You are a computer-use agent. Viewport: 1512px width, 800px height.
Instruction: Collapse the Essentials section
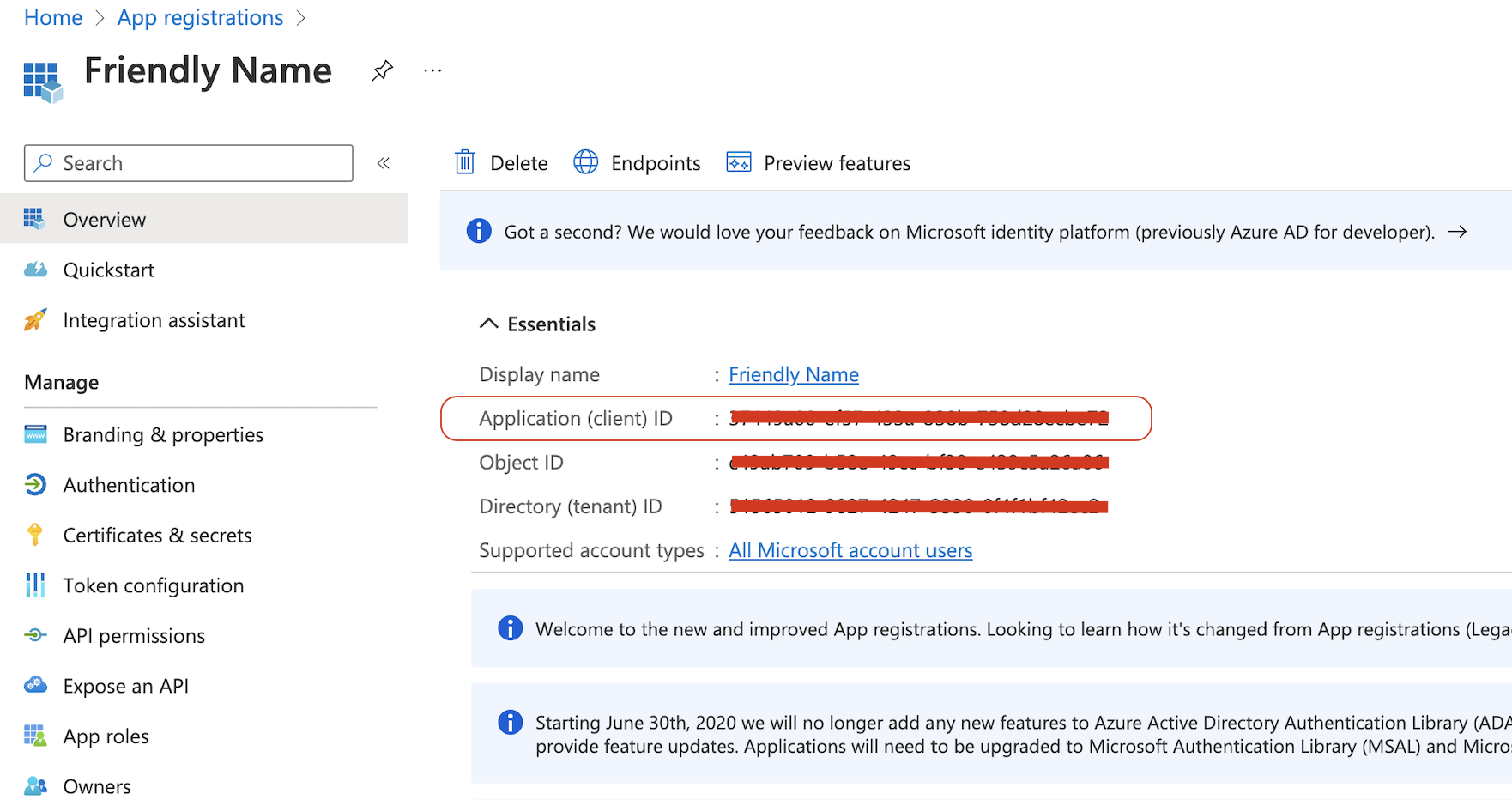537,324
